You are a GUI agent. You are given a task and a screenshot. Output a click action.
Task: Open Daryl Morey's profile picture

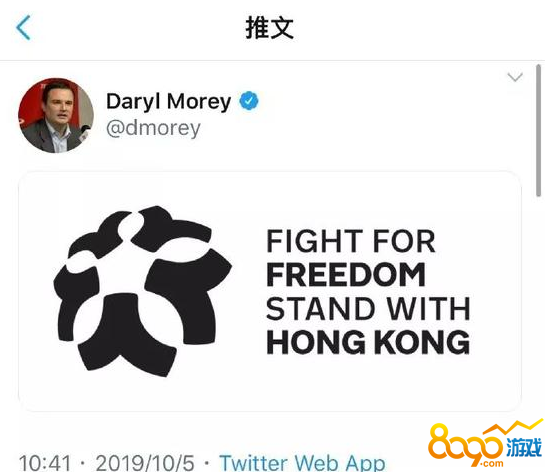[x=56, y=116]
